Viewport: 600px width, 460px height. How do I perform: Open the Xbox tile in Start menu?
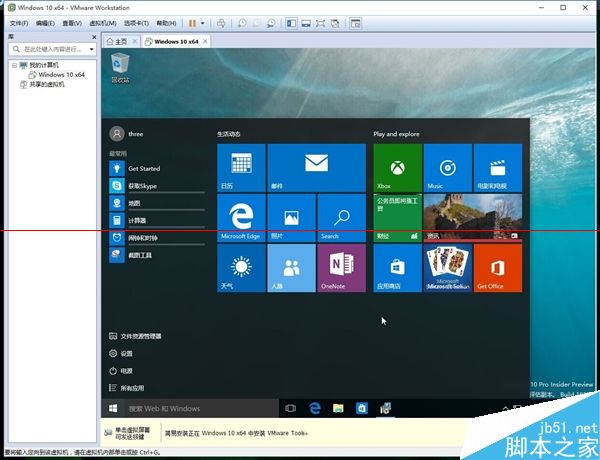[397, 167]
